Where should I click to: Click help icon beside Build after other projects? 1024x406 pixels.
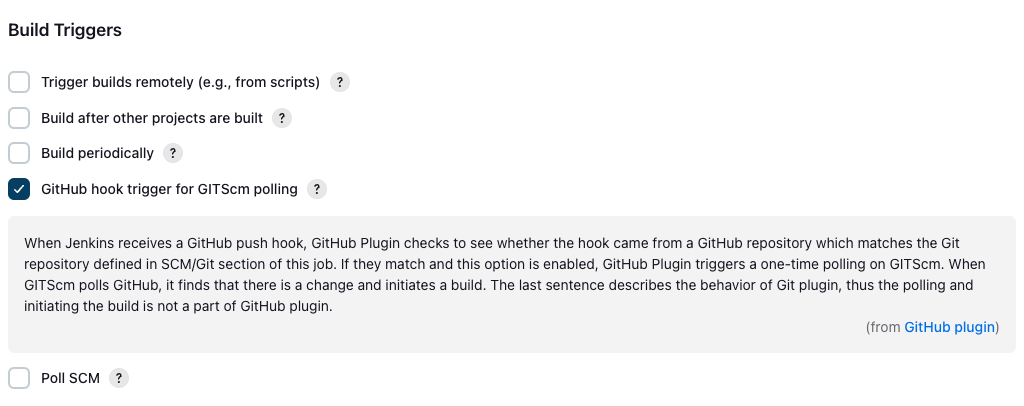point(283,118)
